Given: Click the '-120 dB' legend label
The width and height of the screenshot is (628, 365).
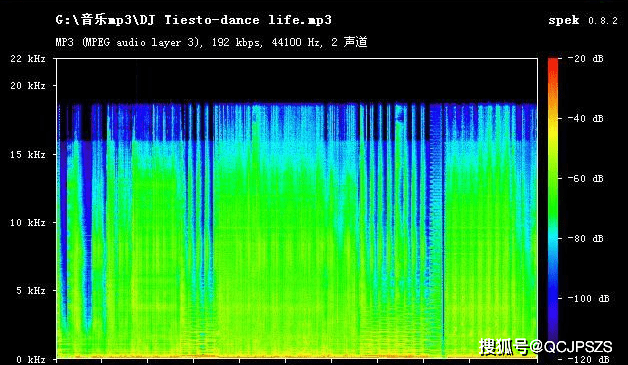Looking at the screenshot, I should click(588, 359).
